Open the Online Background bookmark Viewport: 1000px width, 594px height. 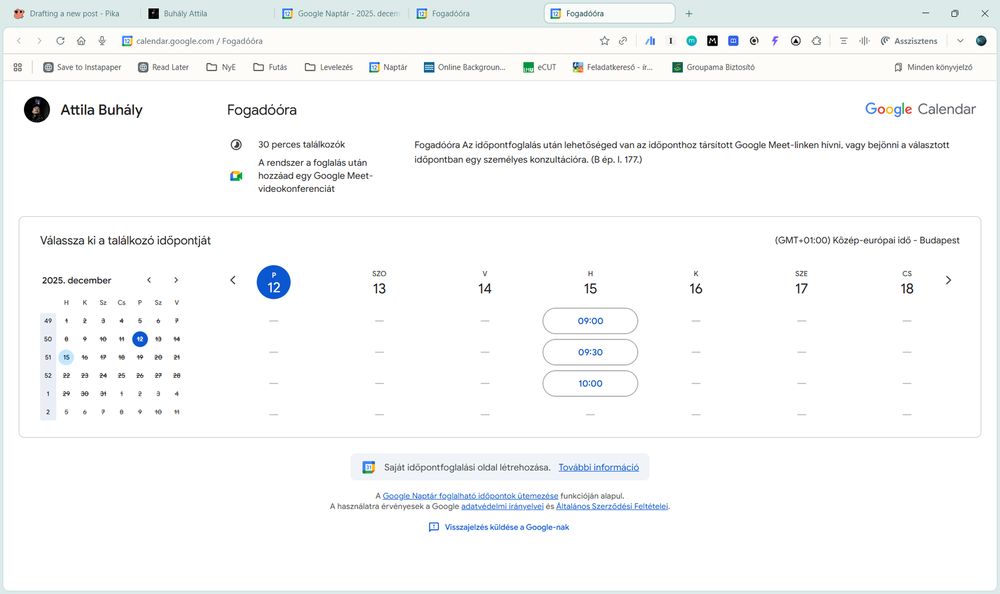tap(465, 67)
